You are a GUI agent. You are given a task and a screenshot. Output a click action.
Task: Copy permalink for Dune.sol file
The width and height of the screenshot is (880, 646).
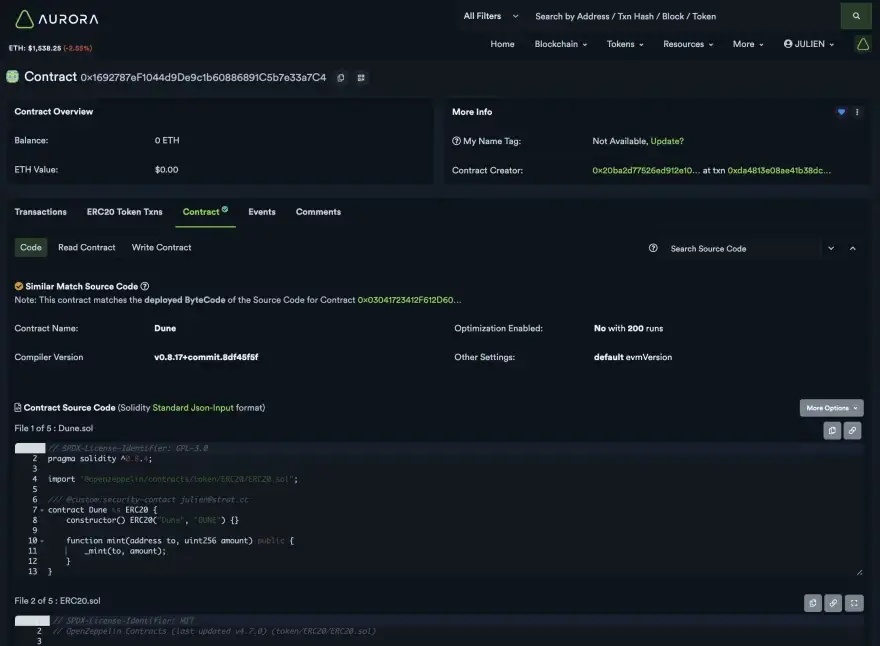point(852,430)
